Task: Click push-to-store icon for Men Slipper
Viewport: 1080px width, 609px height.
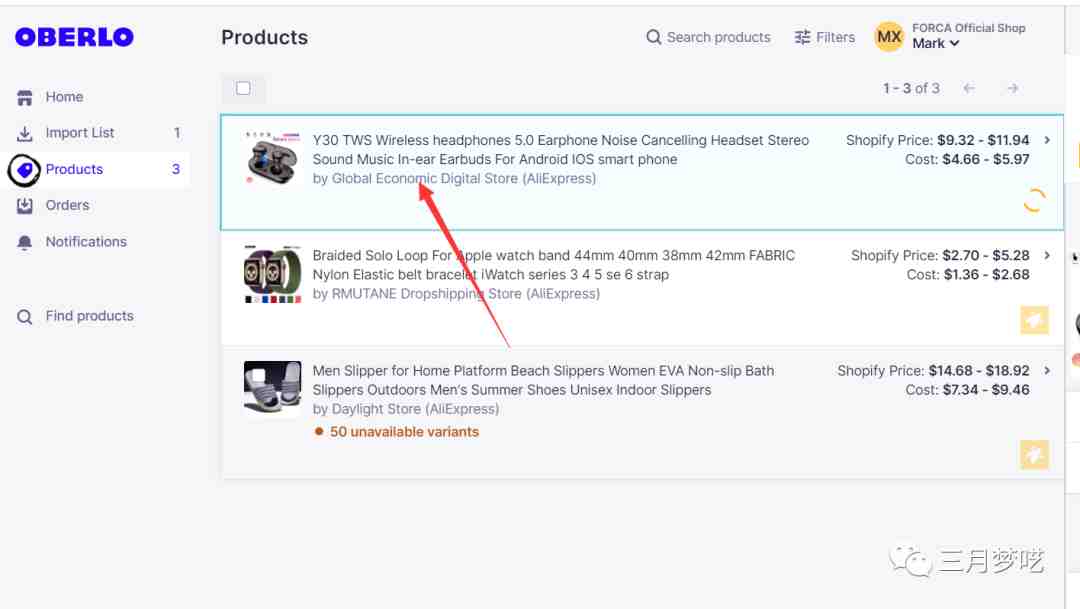Action: coord(1034,455)
